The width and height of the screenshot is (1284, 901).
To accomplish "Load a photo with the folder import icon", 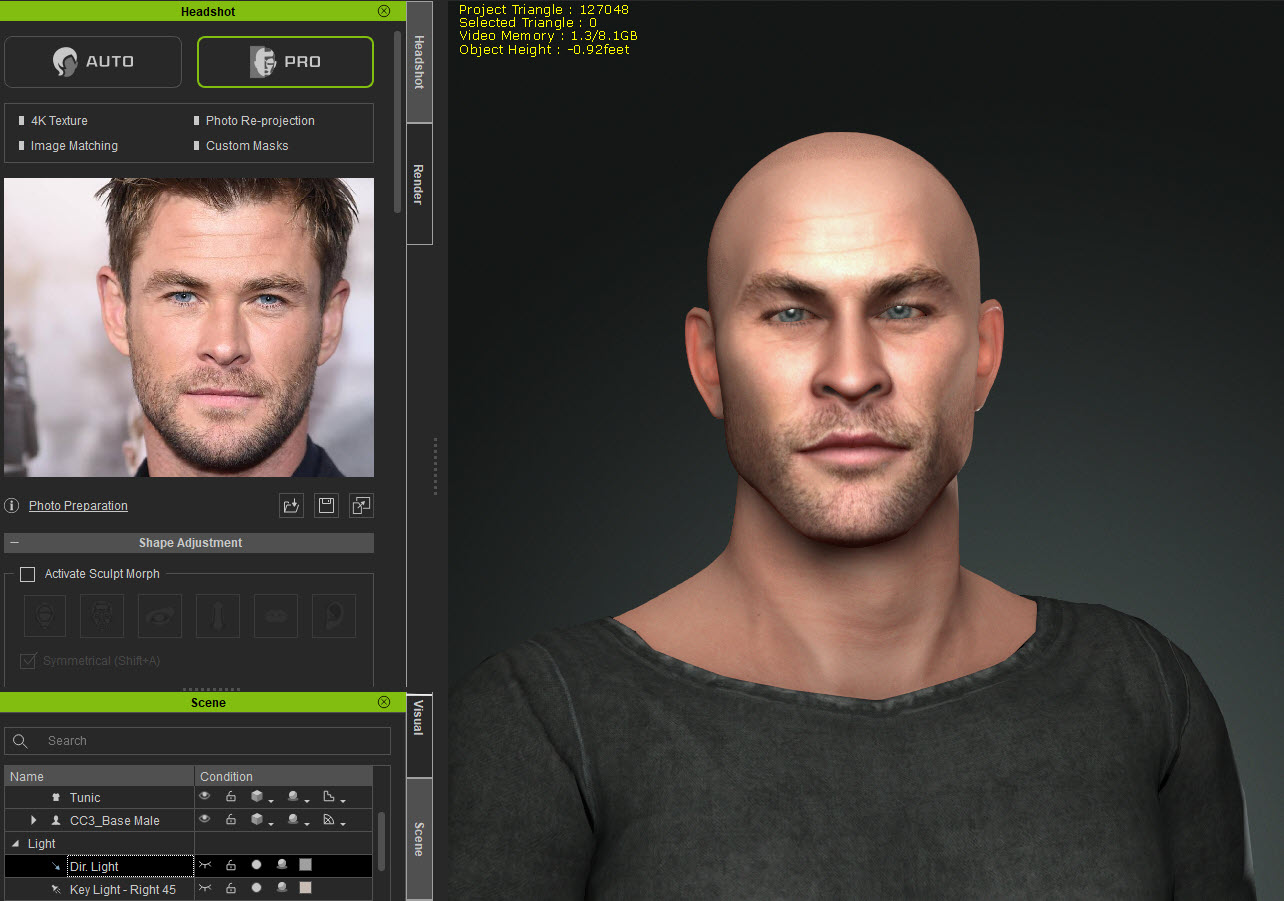I will (291, 506).
